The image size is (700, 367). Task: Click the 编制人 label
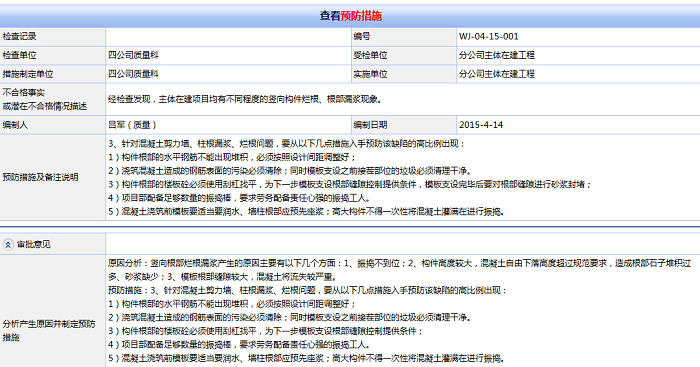(x=15, y=125)
